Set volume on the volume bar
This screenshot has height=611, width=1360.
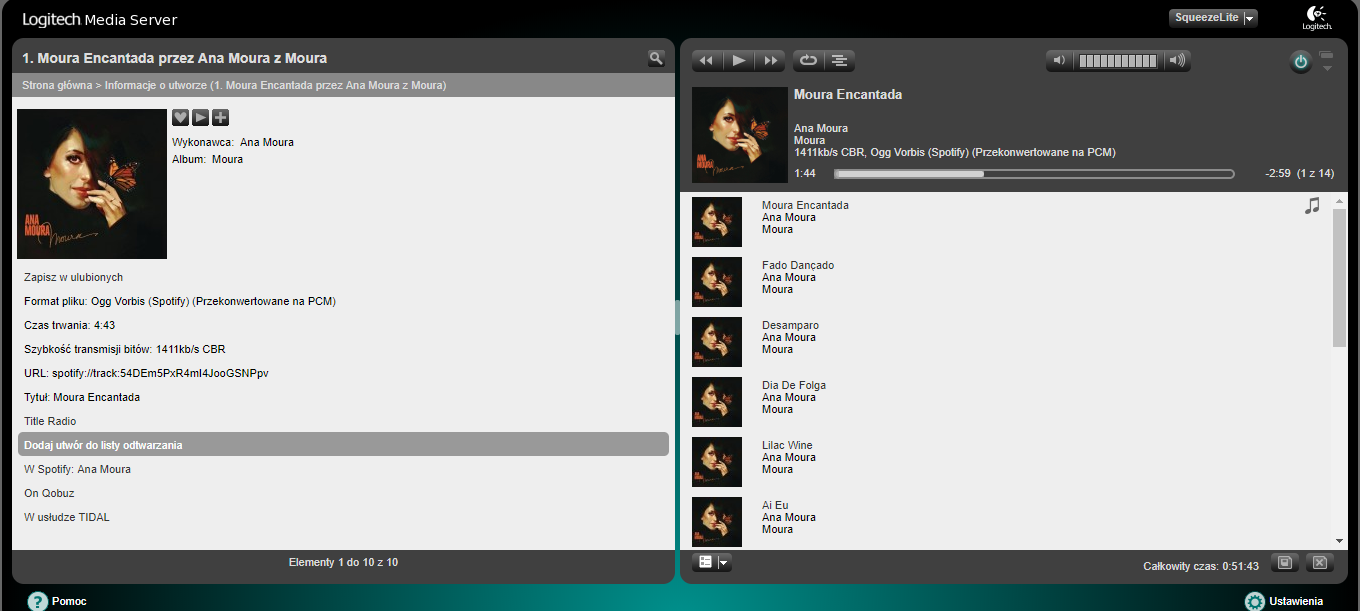[1118, 61]
